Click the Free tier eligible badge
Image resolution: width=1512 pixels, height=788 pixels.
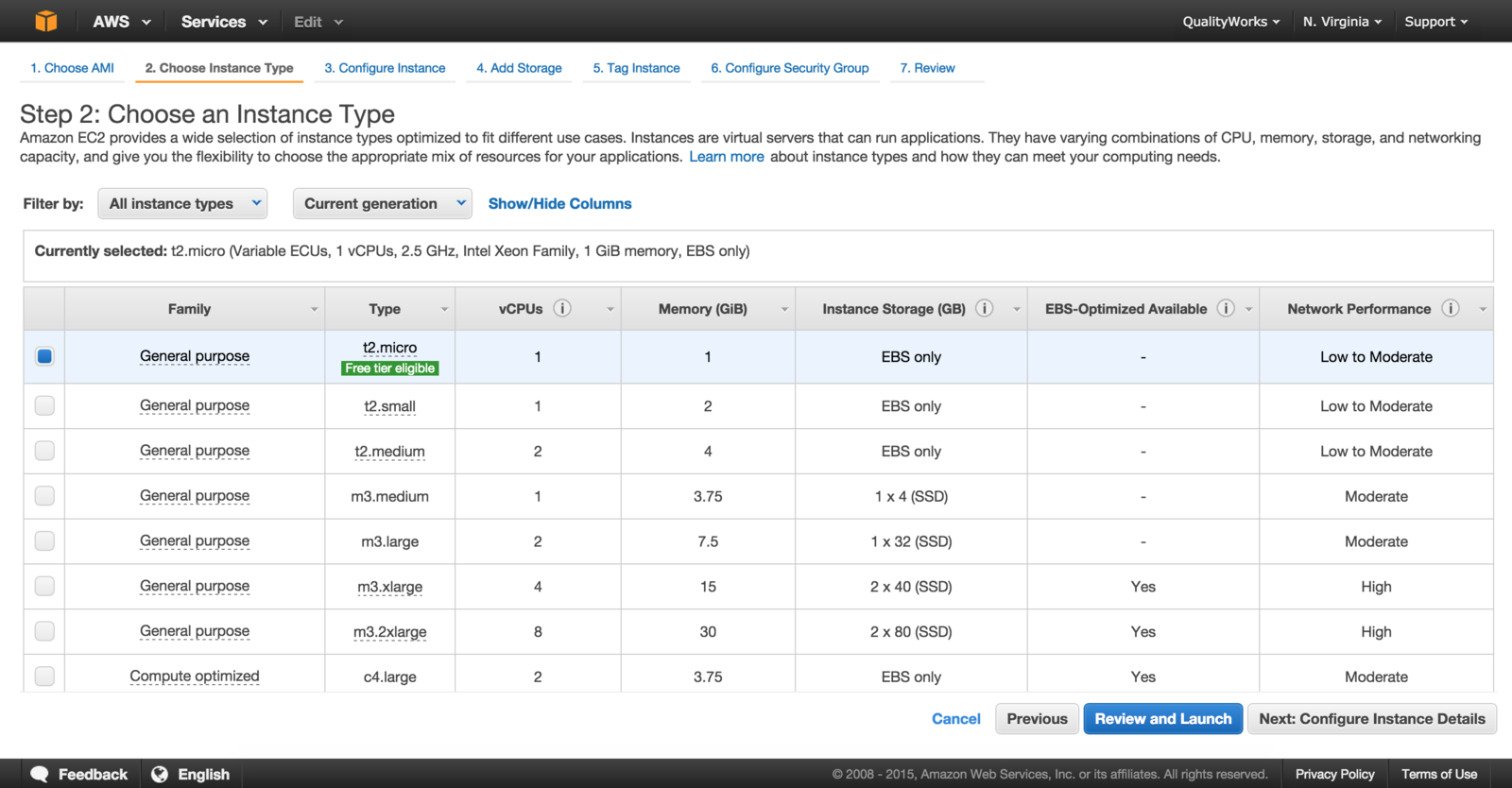coord(390,368)
